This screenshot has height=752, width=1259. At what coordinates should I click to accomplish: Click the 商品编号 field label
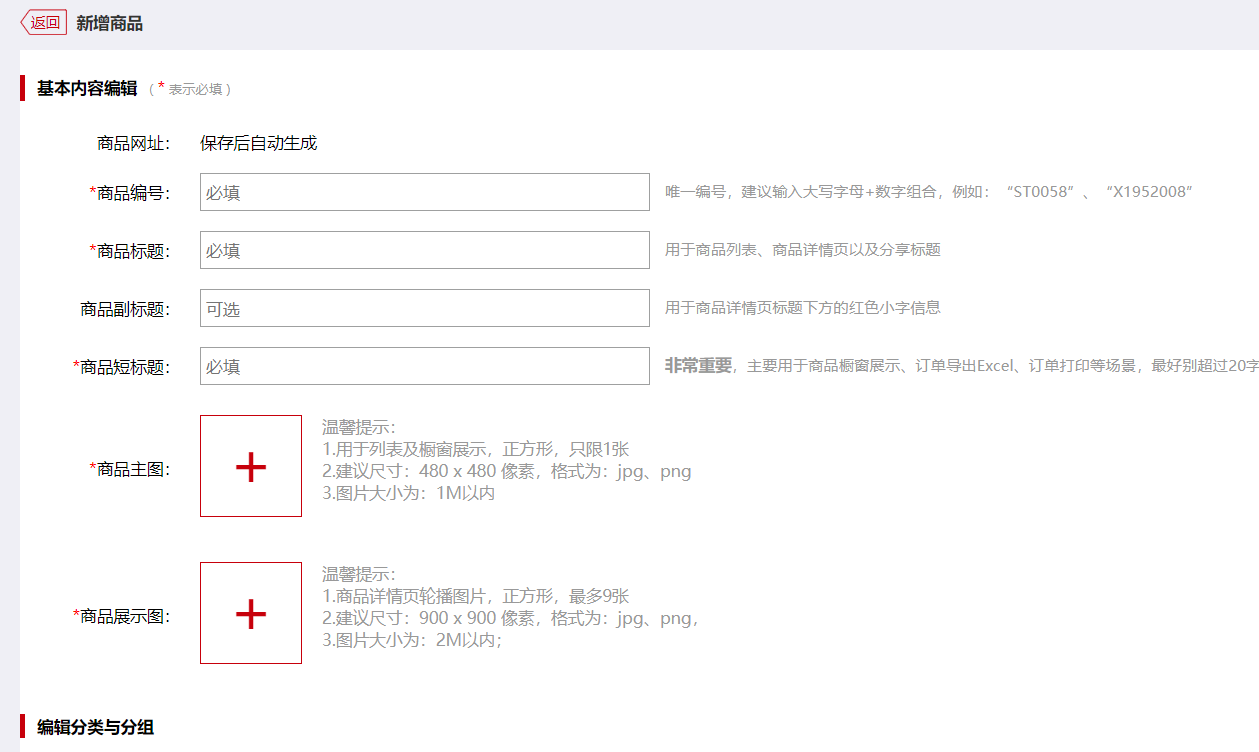[133, 193]
